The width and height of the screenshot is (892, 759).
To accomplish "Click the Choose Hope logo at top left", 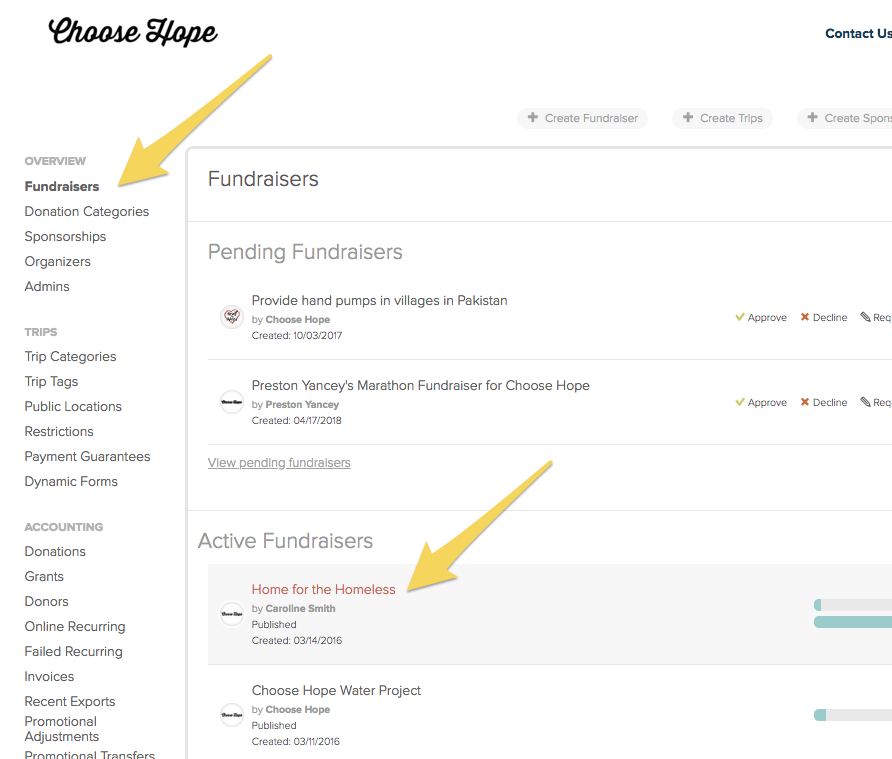I will (133, 31).
